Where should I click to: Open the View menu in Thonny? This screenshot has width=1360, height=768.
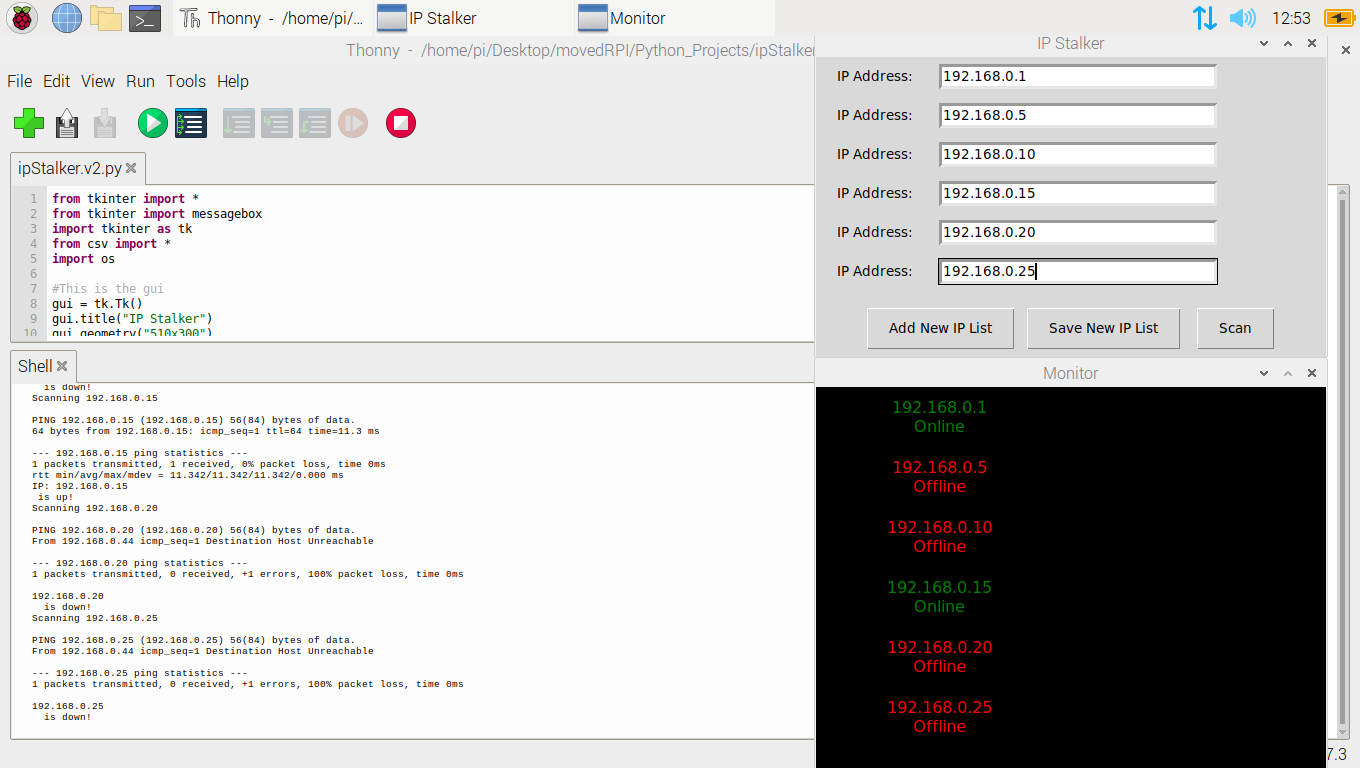(98, 81)
